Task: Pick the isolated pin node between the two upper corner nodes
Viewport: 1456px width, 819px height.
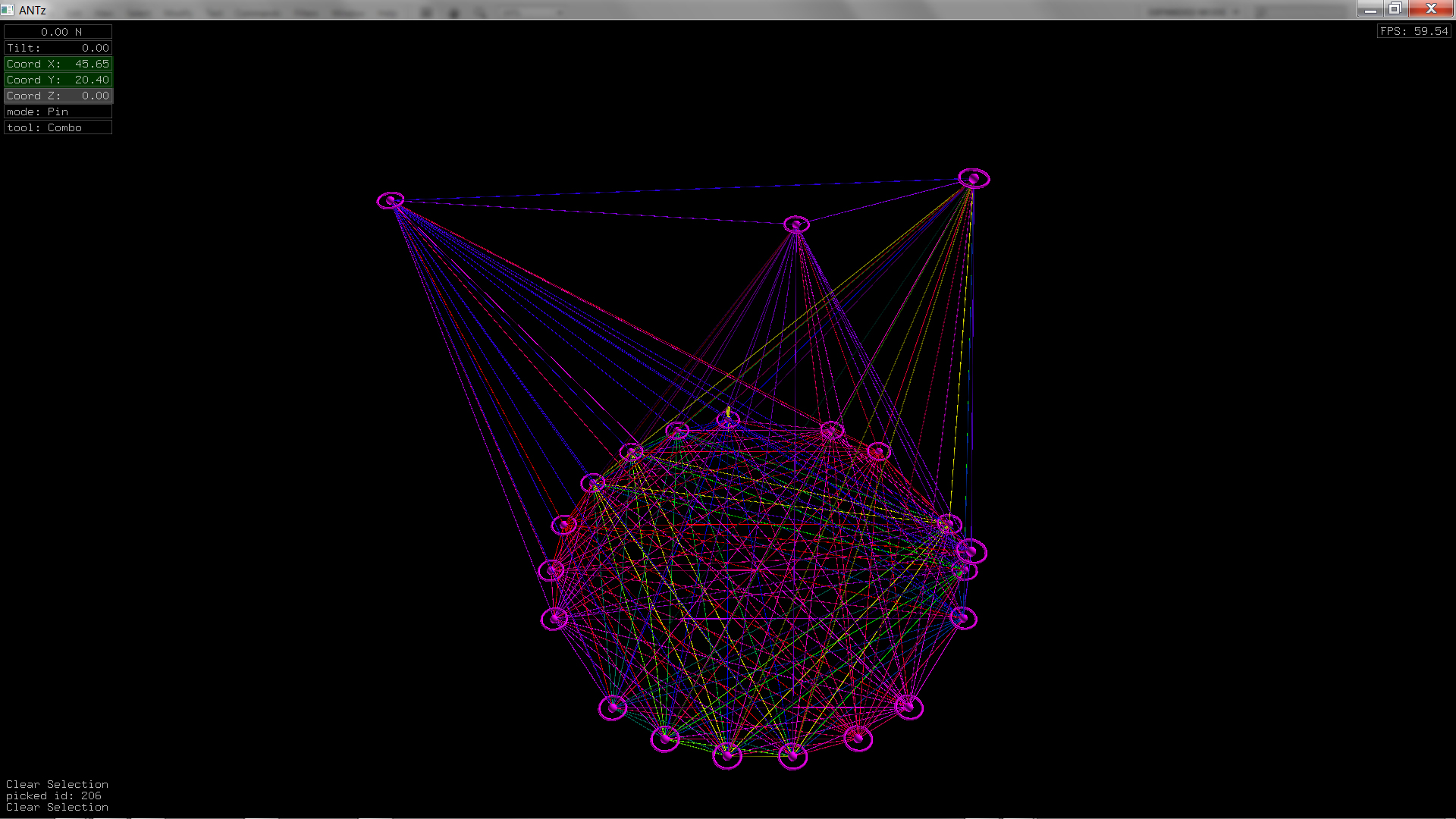Action: point(795,224)
